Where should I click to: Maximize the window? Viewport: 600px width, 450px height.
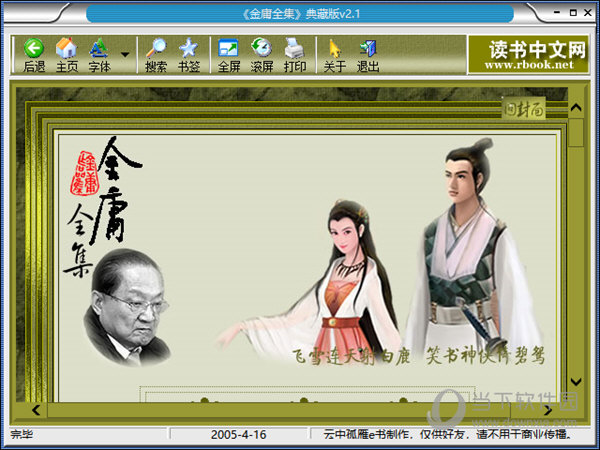coord(573,13)
